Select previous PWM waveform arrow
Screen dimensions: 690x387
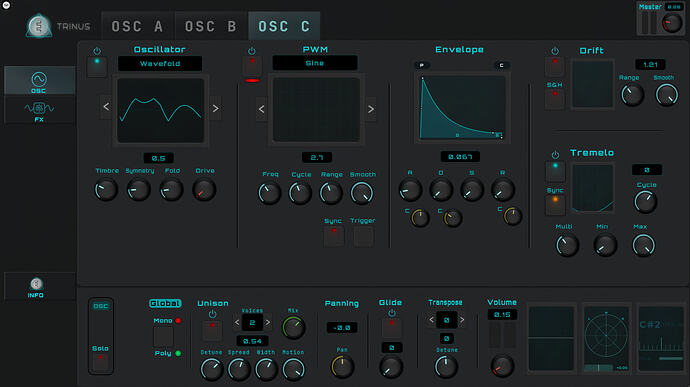pos(261,109)
